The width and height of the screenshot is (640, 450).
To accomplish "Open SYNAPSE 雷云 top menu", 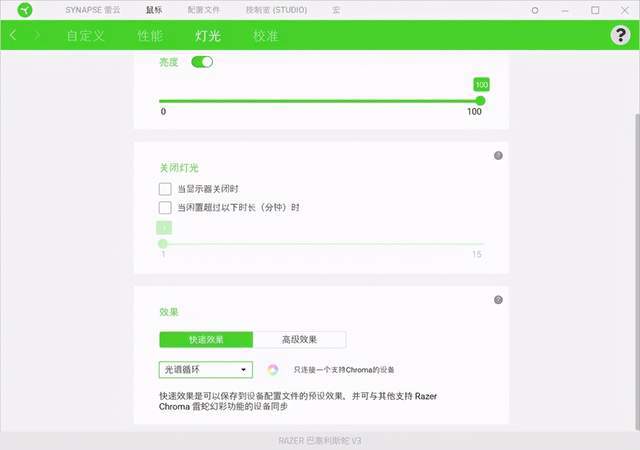I will pos(93,10).
